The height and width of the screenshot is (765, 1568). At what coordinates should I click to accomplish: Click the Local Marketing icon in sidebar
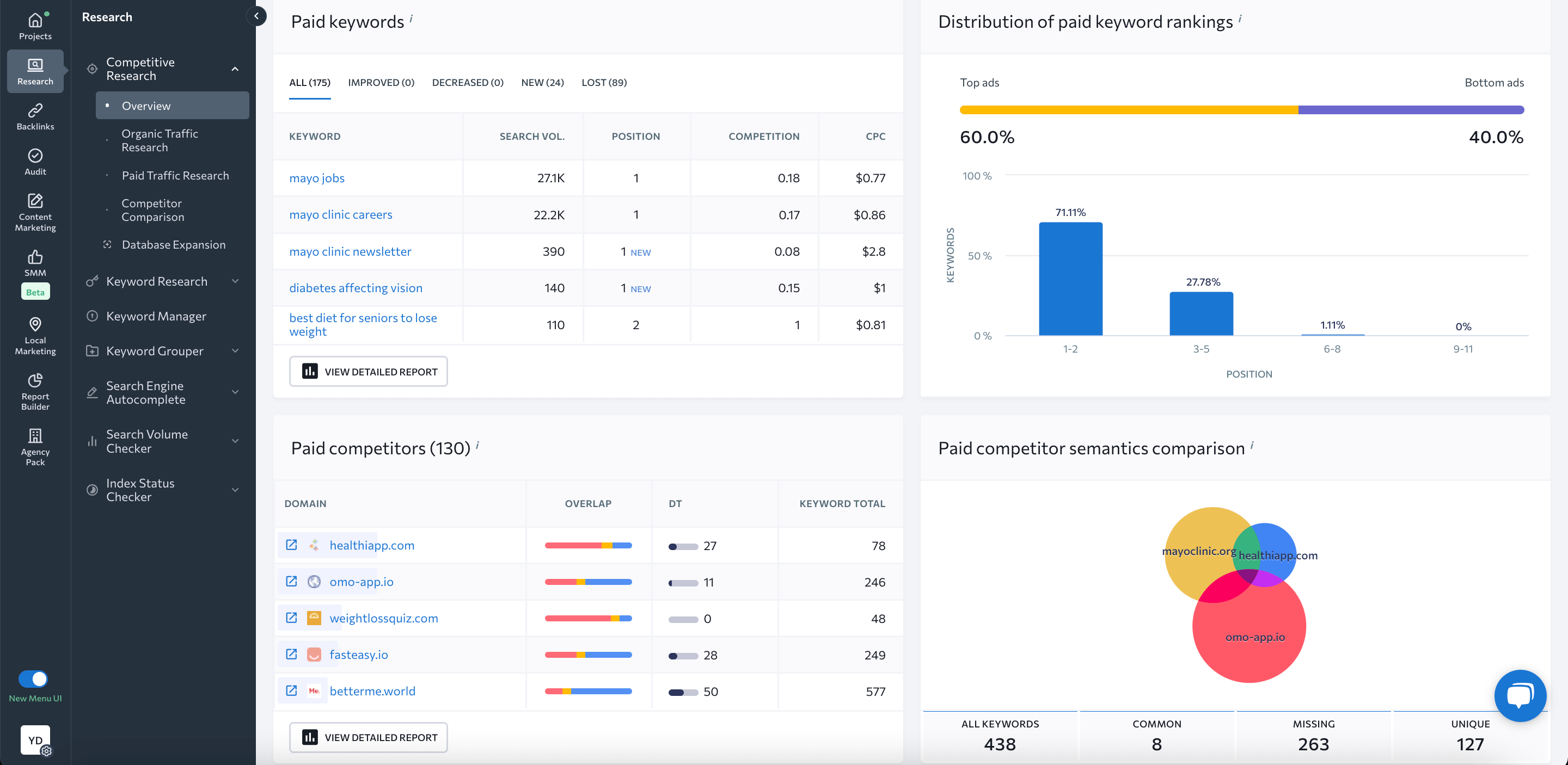[x=35, y=325]
